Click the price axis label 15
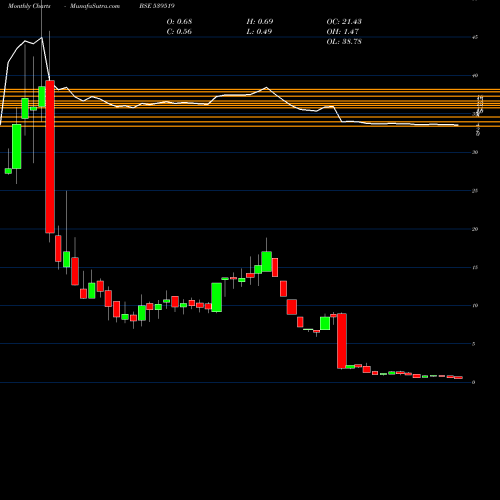The width and height of the screenshot is (500, 500). click(x=475, y=267)
